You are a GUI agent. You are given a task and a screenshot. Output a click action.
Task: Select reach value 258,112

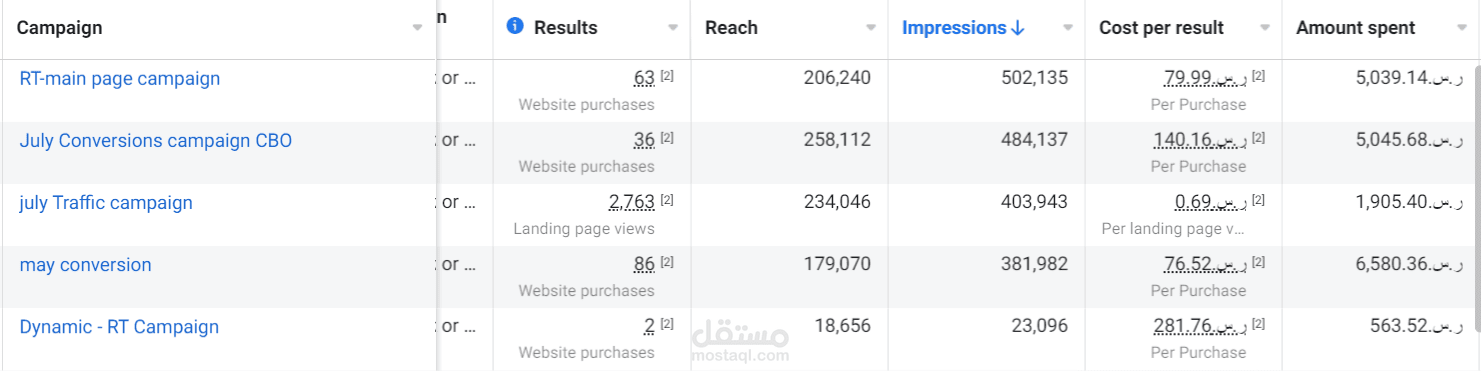coord(837,140)
